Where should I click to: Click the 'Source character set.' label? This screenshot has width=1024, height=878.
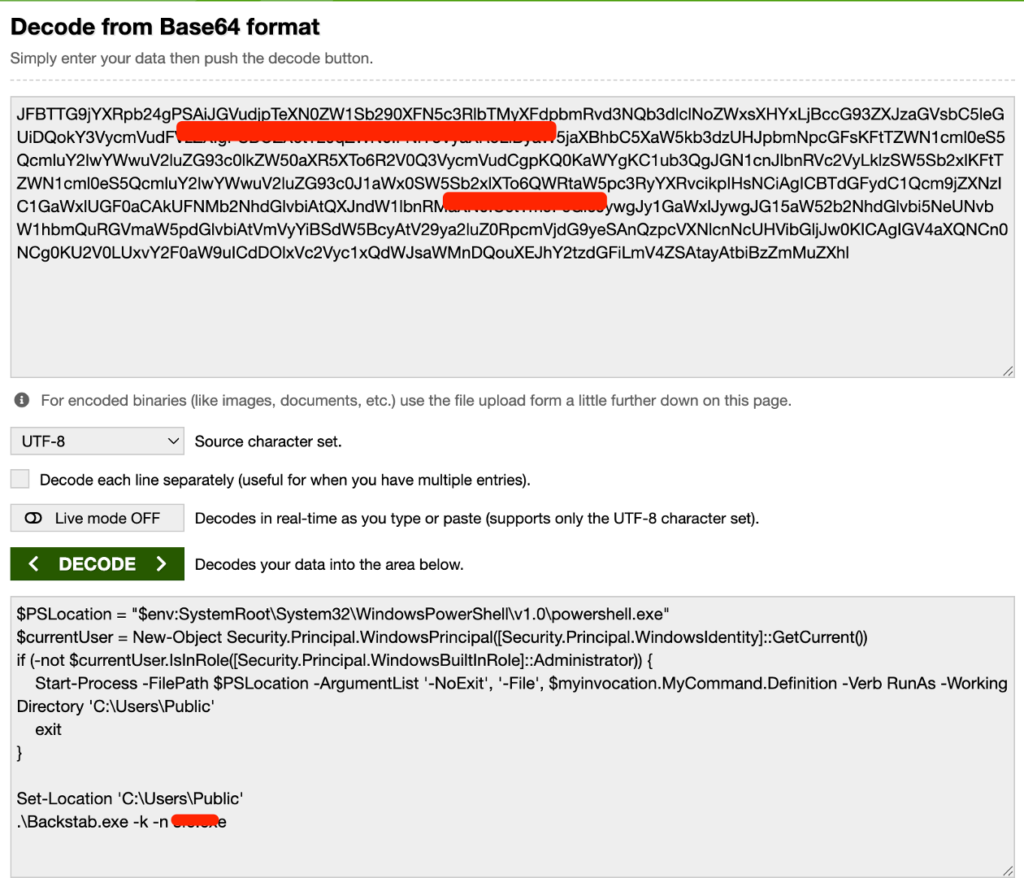[268, 441]
